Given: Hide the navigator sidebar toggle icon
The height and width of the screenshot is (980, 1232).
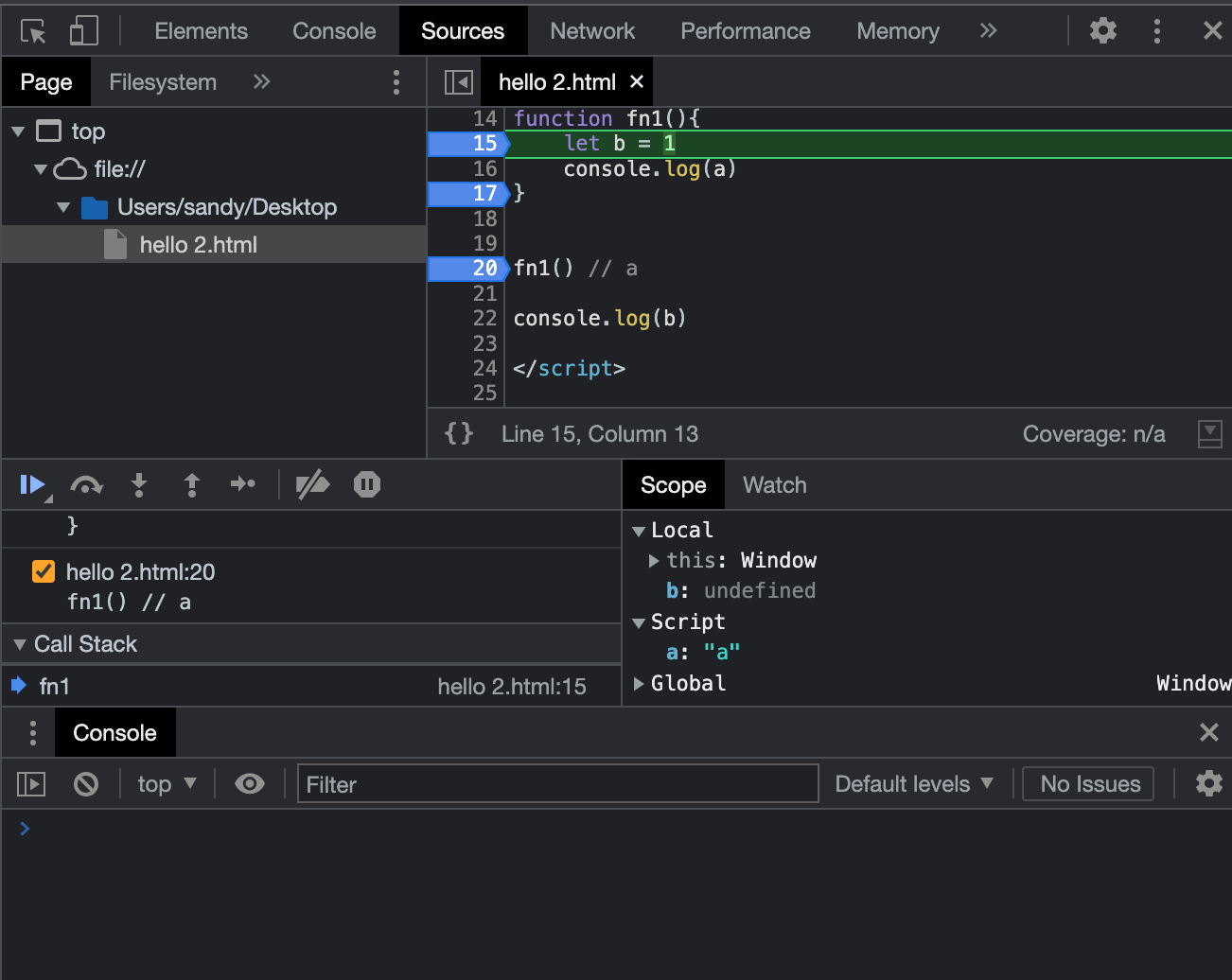Looking at the screenshot, I should click(x=458, y=82).
